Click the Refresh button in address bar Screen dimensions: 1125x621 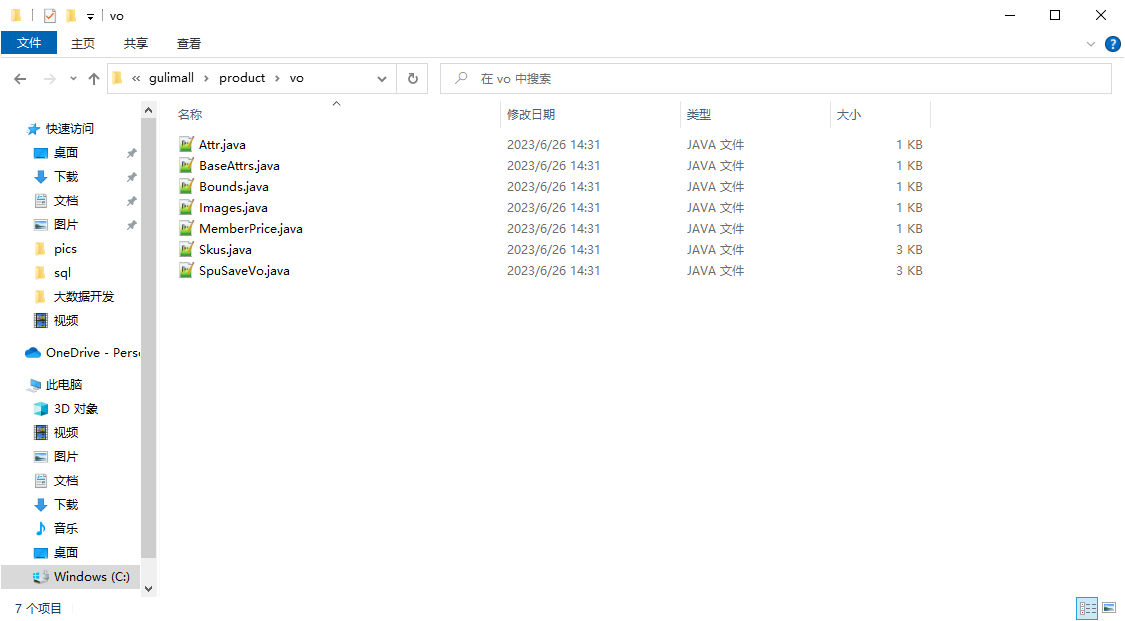point(412,78)
